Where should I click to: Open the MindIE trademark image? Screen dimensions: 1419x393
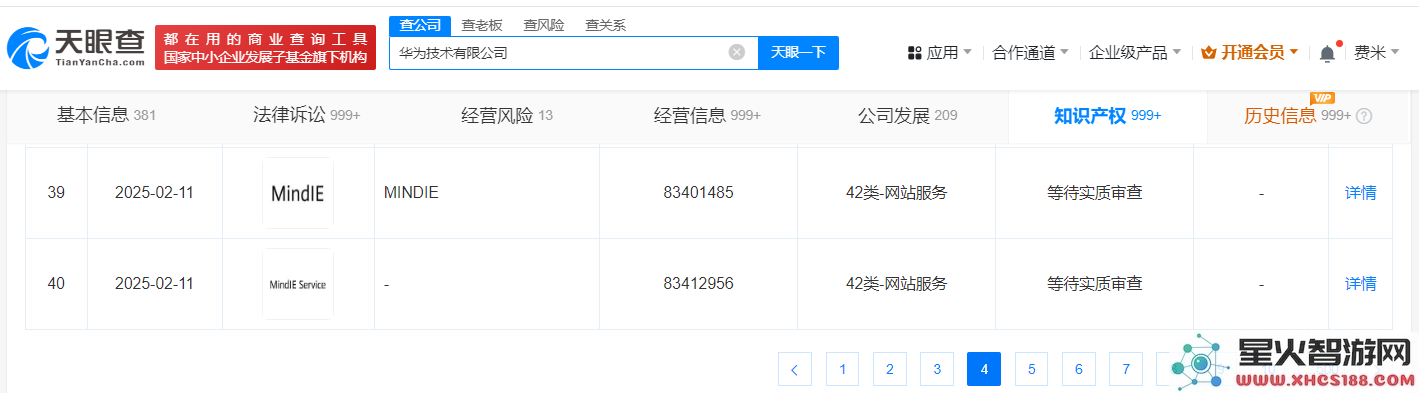tap(298, 193)
